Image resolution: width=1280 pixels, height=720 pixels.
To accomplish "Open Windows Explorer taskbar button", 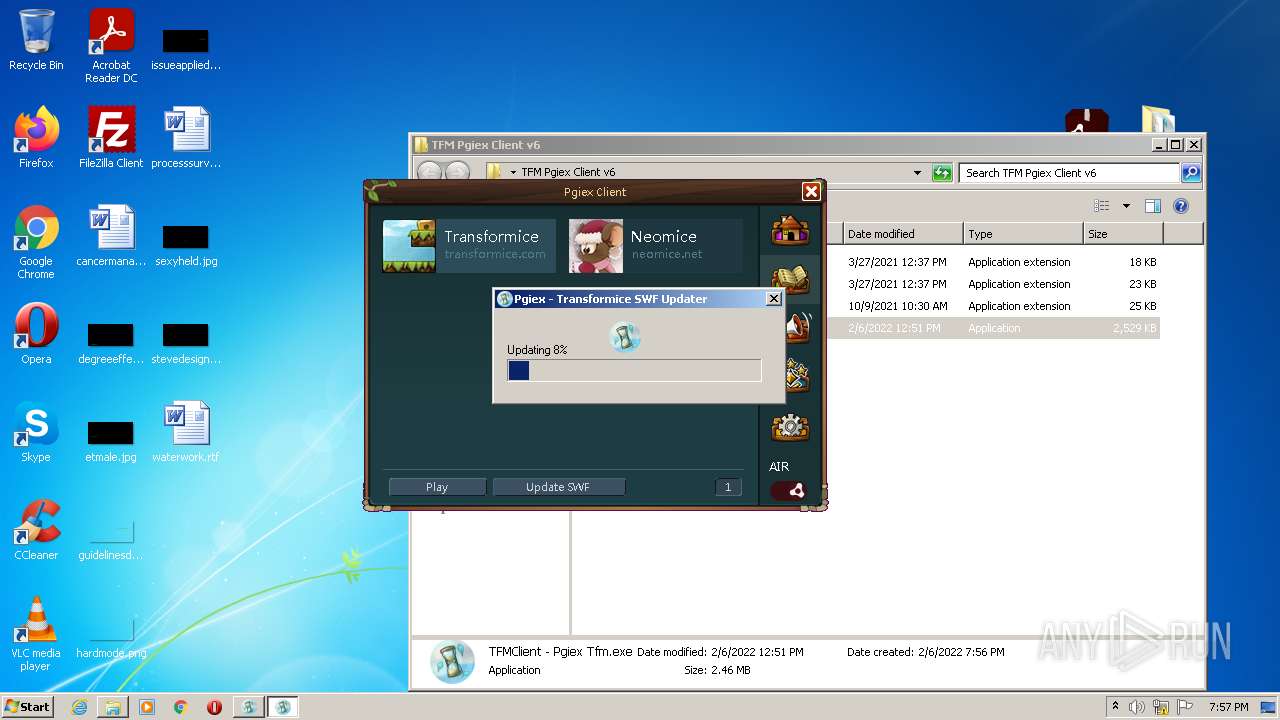I will coord(113,707).
